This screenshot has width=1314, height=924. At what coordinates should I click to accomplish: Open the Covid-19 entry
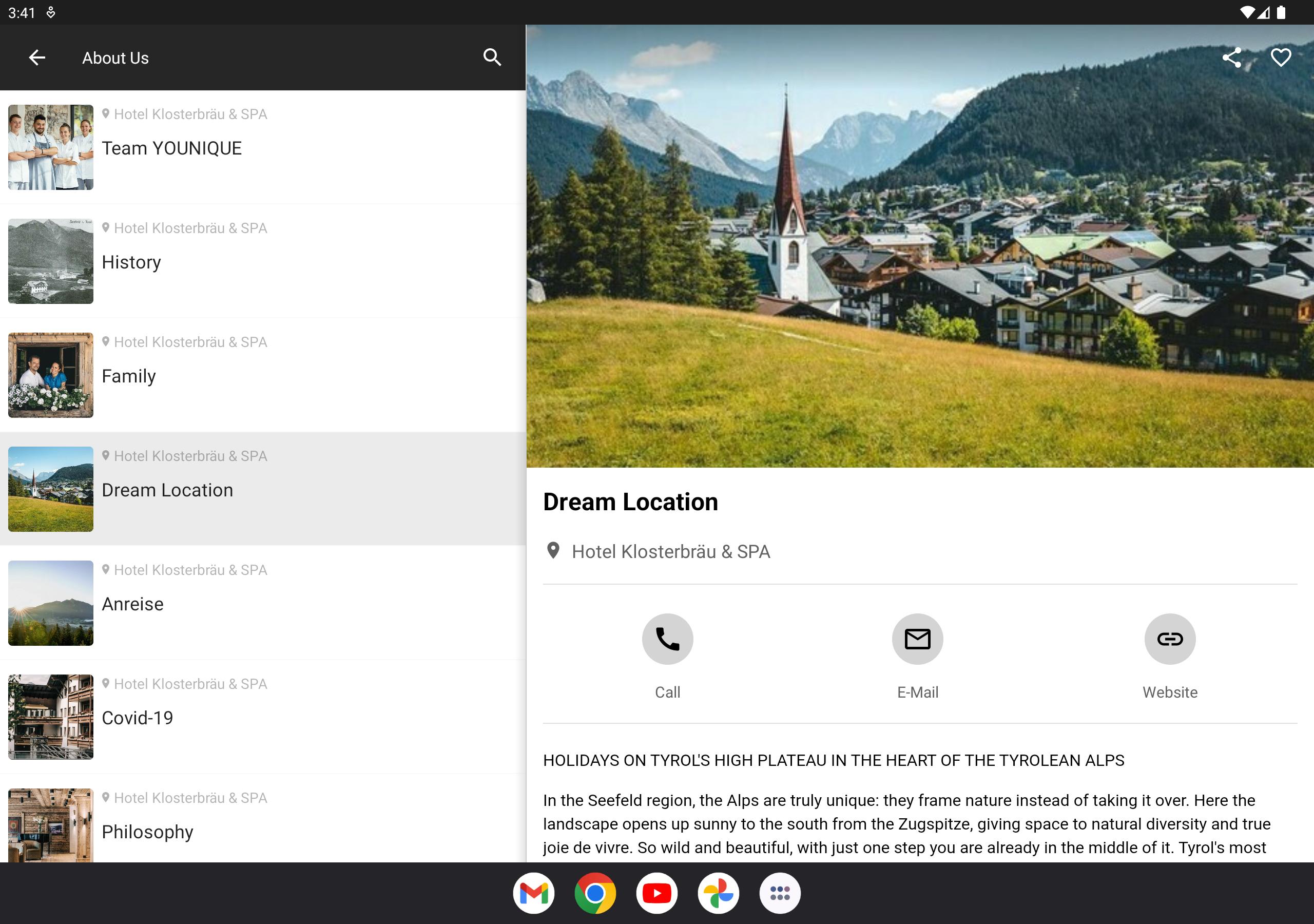click(x=263, y=717)
